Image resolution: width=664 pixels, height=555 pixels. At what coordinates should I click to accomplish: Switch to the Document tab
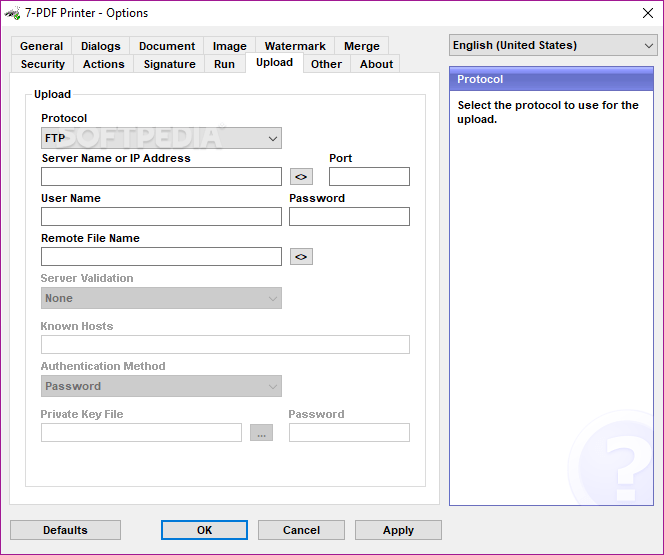(x=167, y=46)
